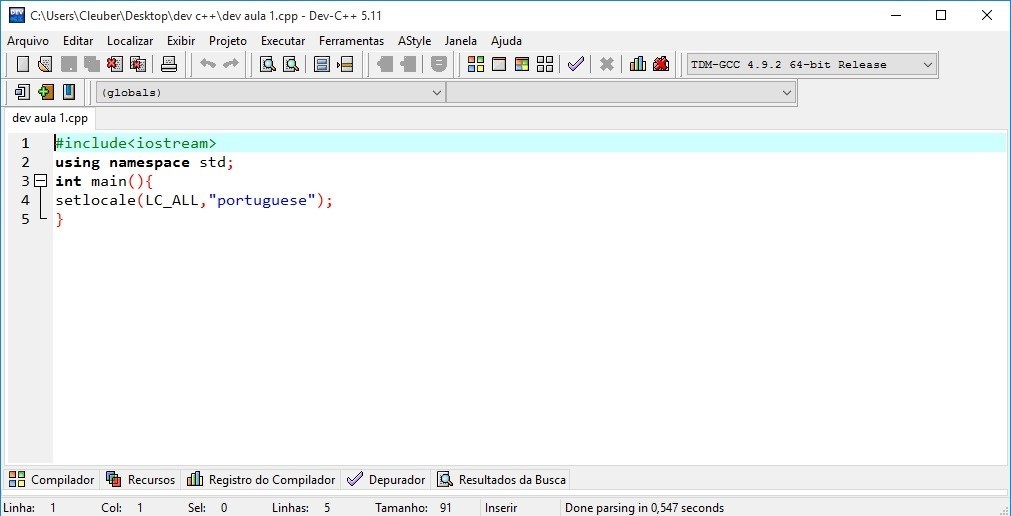
Task: Start debugging with the checkmark icon
Action: (576, 64)
